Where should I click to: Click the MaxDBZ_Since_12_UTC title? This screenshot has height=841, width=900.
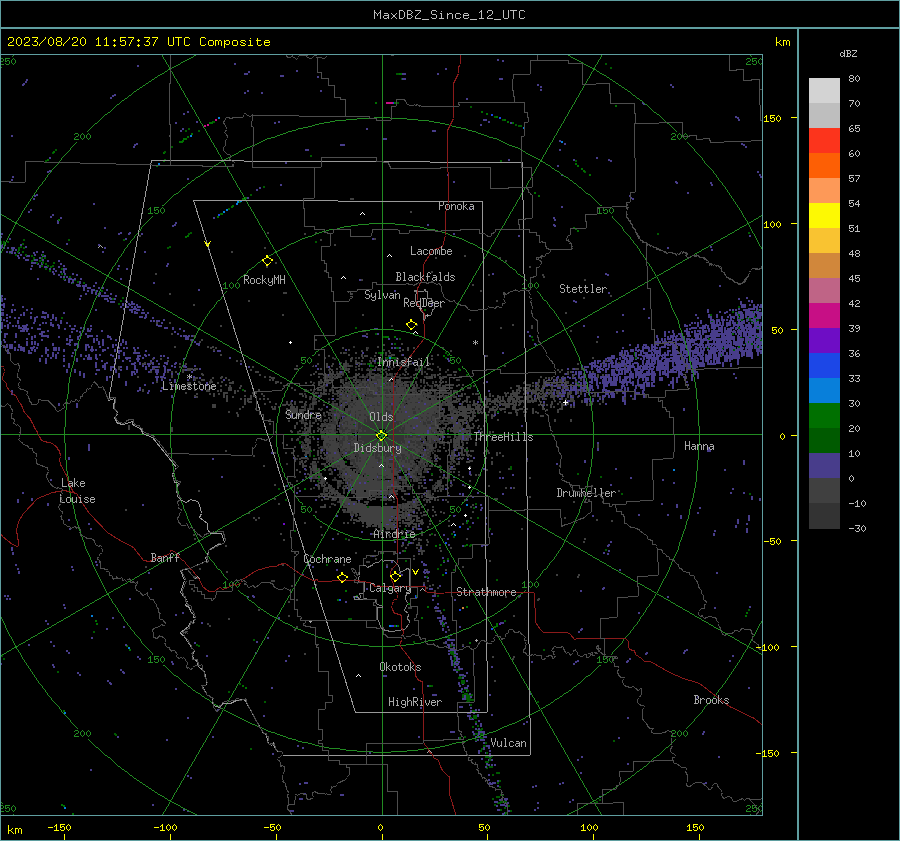click(449, 15)
